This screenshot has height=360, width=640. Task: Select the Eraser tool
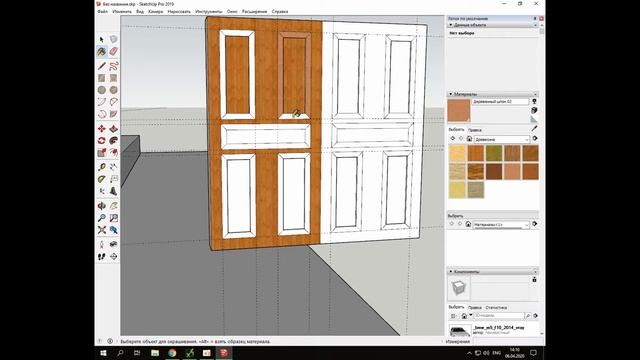point(113,51)
